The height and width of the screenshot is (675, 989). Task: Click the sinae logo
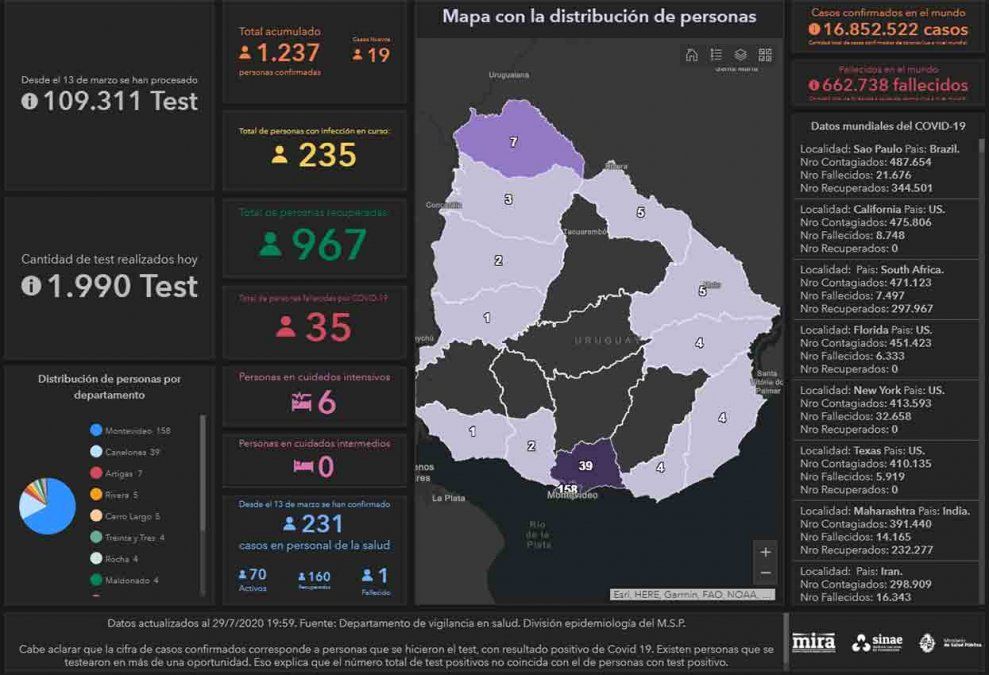879,642
